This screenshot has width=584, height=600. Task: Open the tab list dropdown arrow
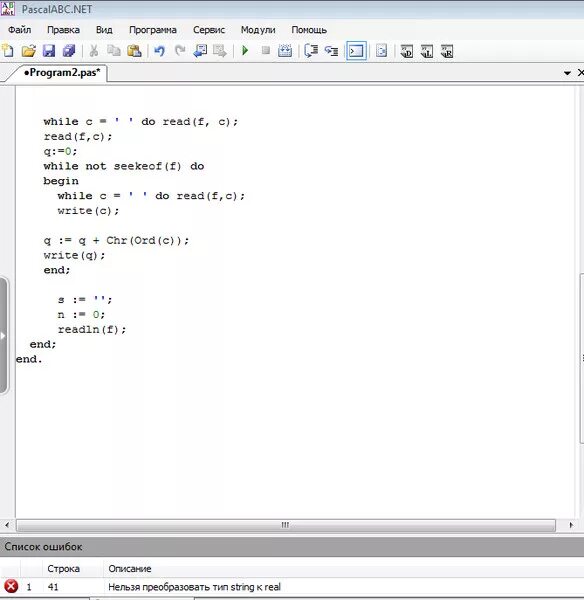tap(567, 73)
